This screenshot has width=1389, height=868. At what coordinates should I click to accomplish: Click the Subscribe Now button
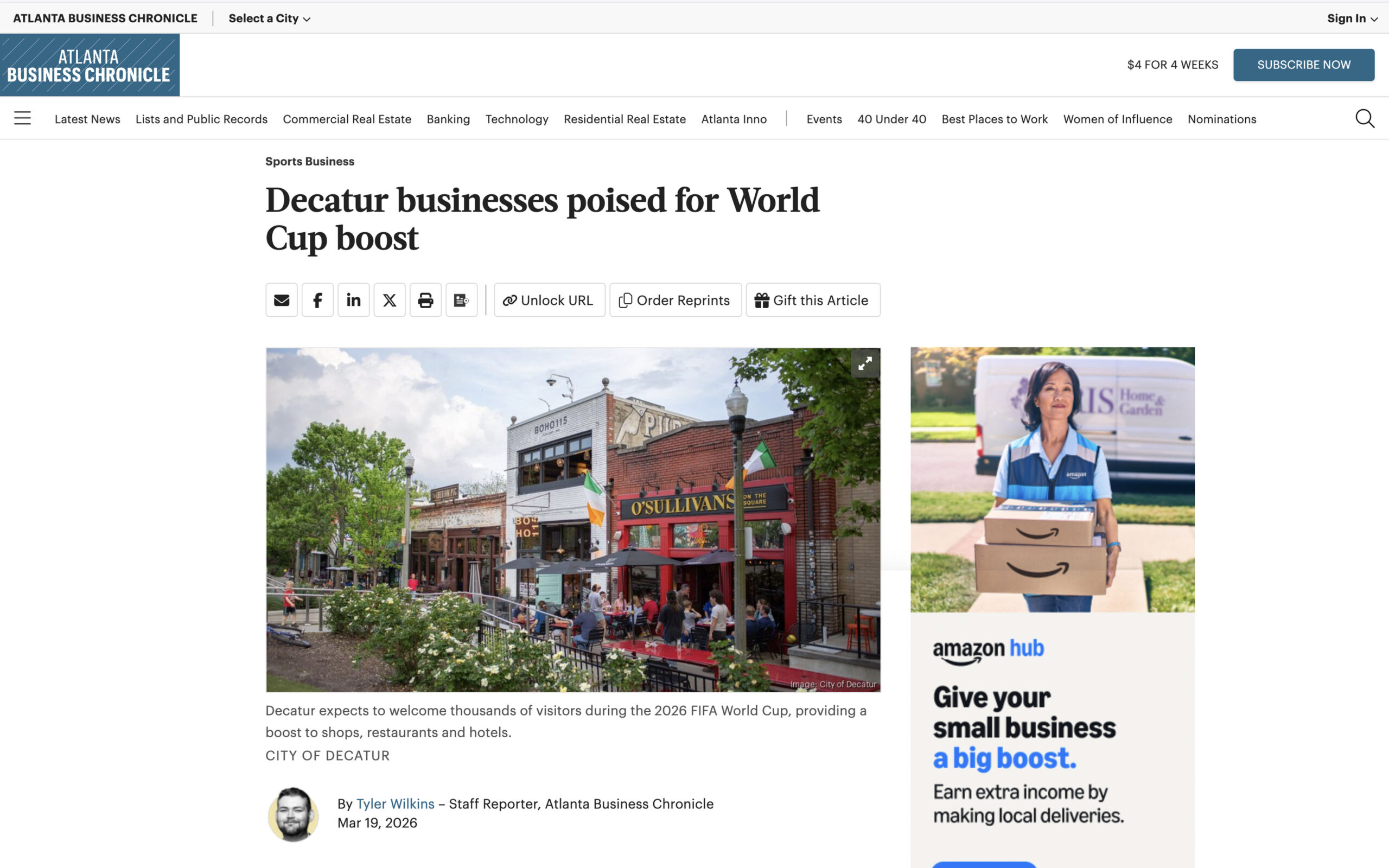[1303, 65]
